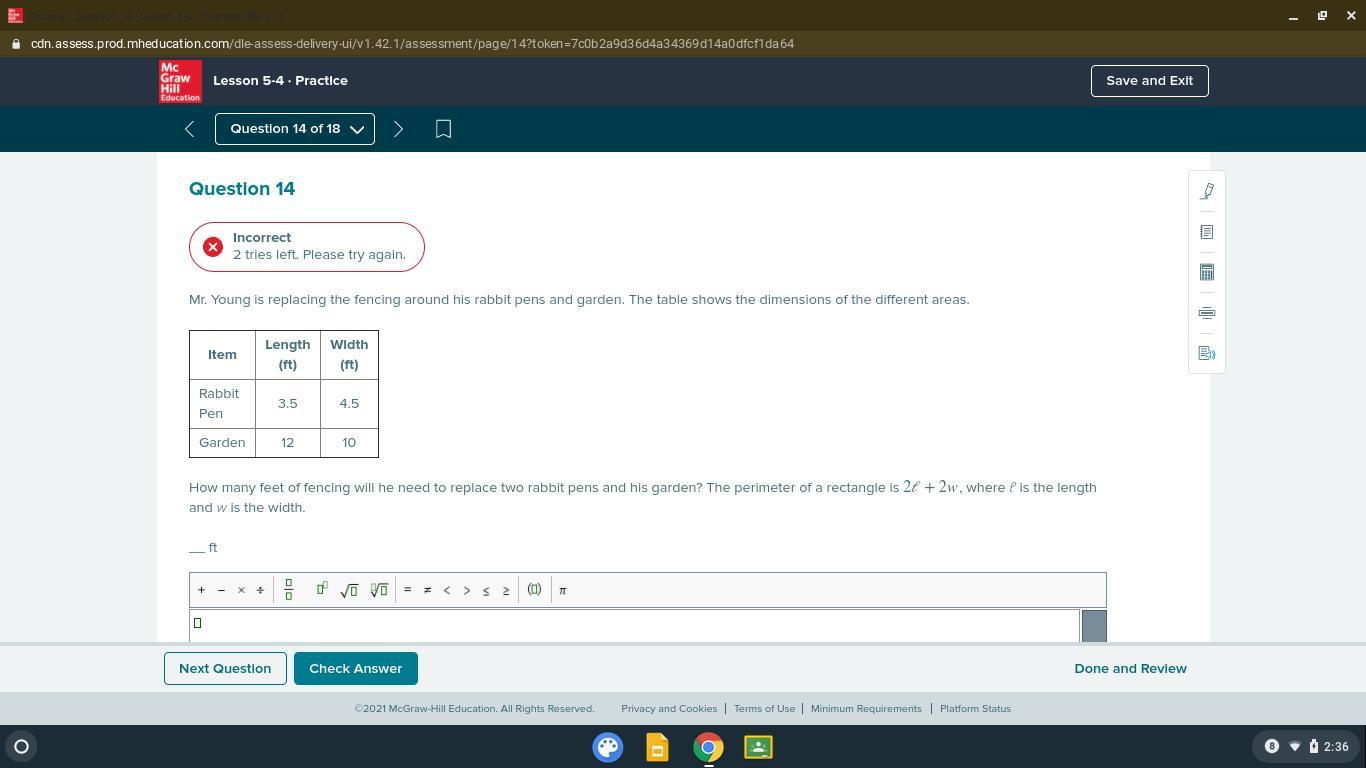
Task: Open the Privacy and Cookies link
Action: point(669,709)
